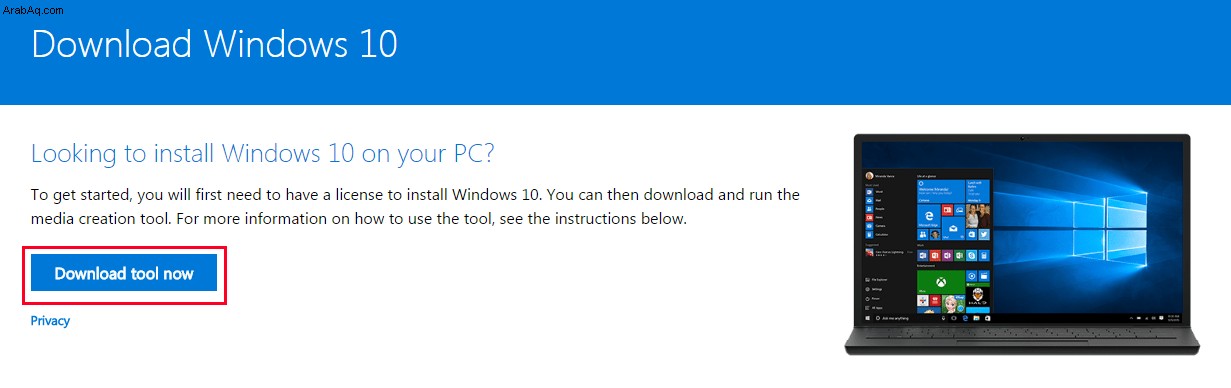Click the Download Windows 10 page title
This screenshot has height=388, width=1231.
[215, 45]
